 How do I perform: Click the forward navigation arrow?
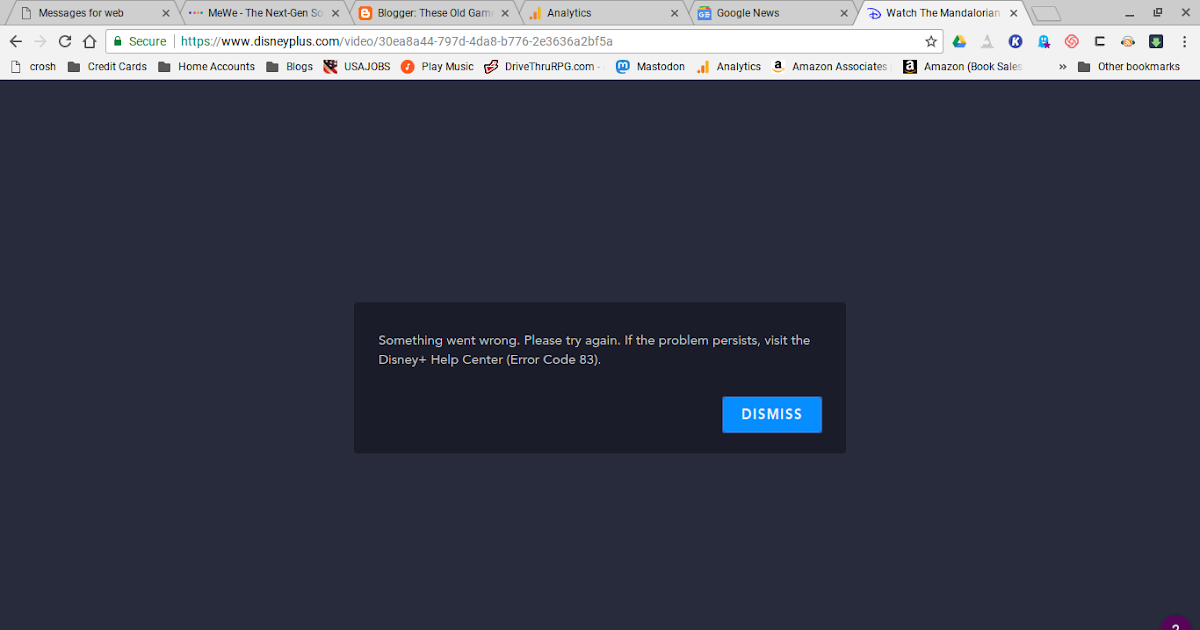40,42
